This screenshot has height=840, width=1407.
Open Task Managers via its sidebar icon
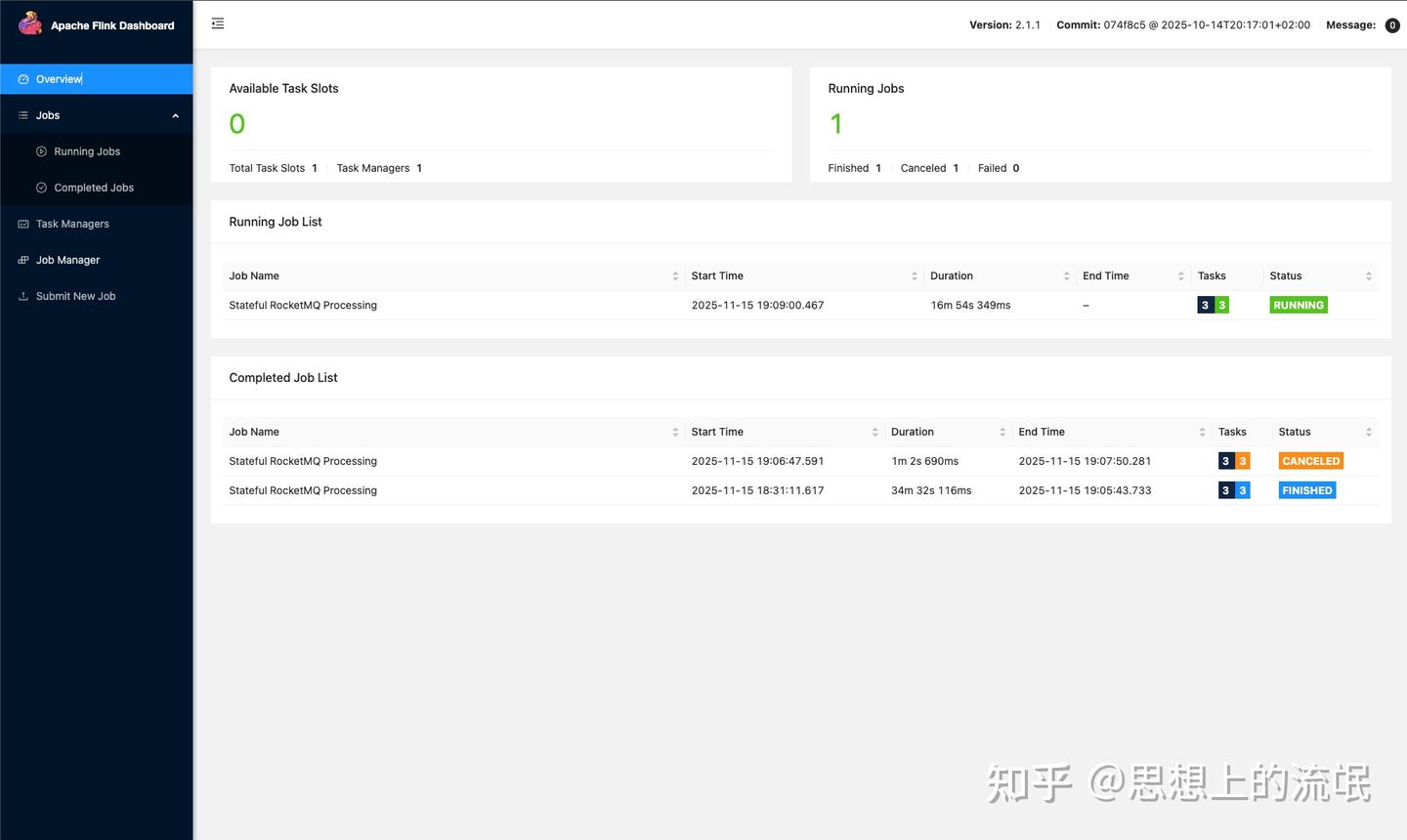click(x=21, y=224)
